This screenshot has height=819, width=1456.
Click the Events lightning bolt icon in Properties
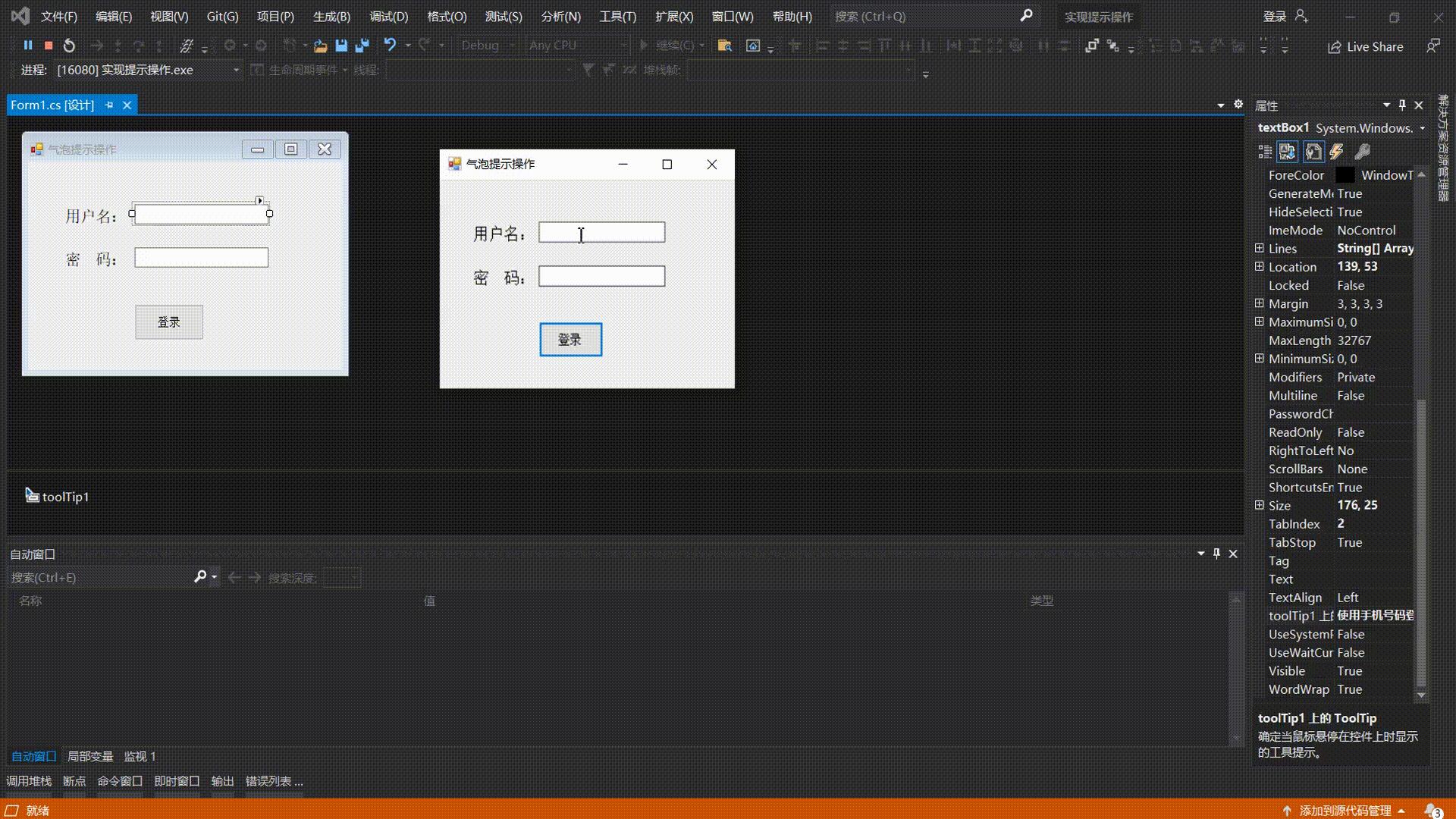1335,152
